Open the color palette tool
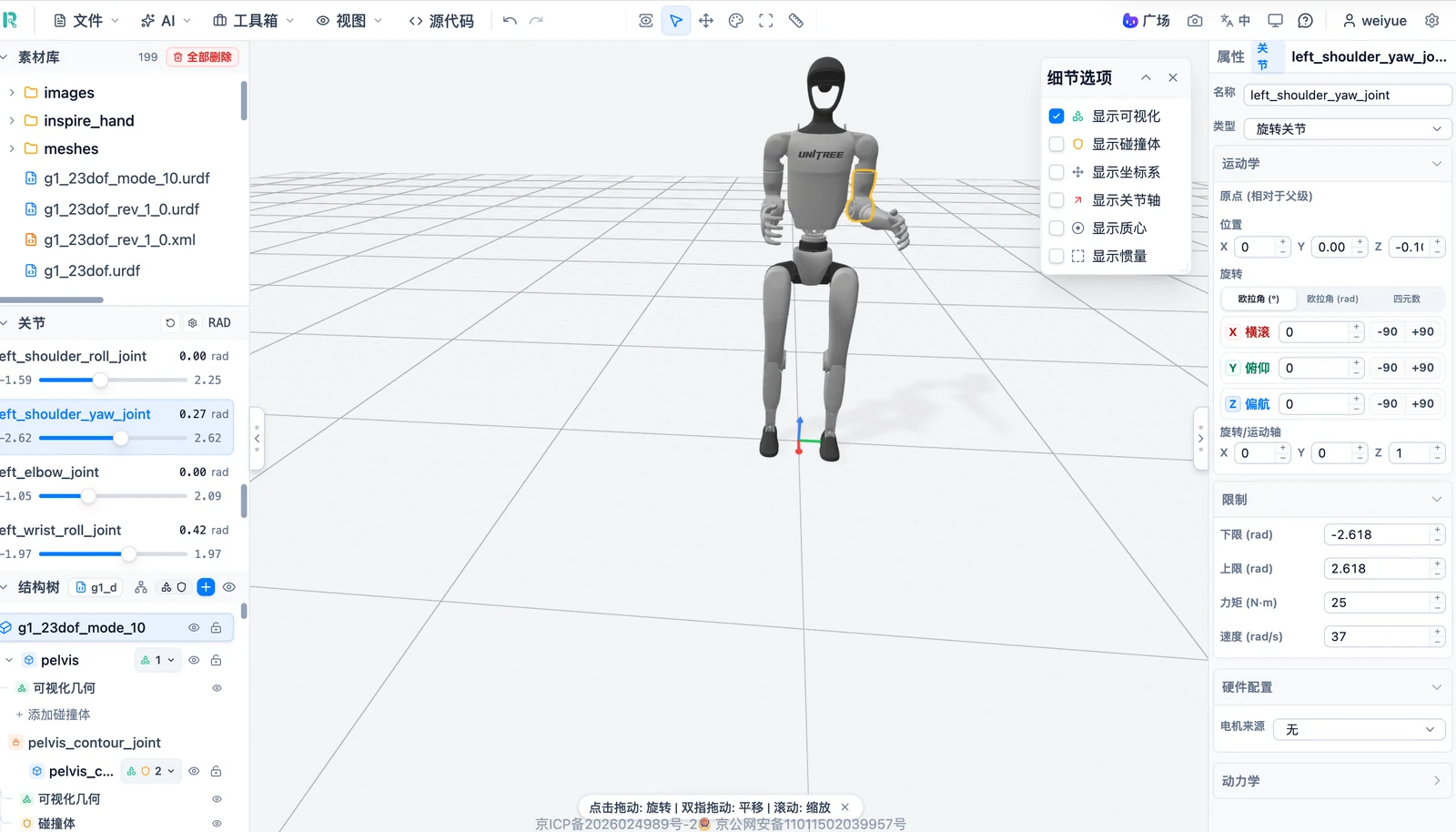Viewport: 1456px width, 832px height. point(736,20)
